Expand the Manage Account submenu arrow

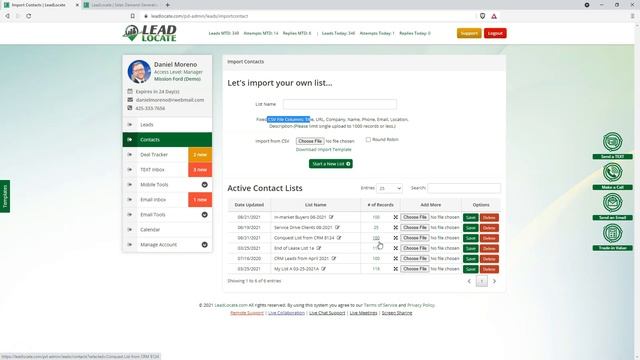204,244
